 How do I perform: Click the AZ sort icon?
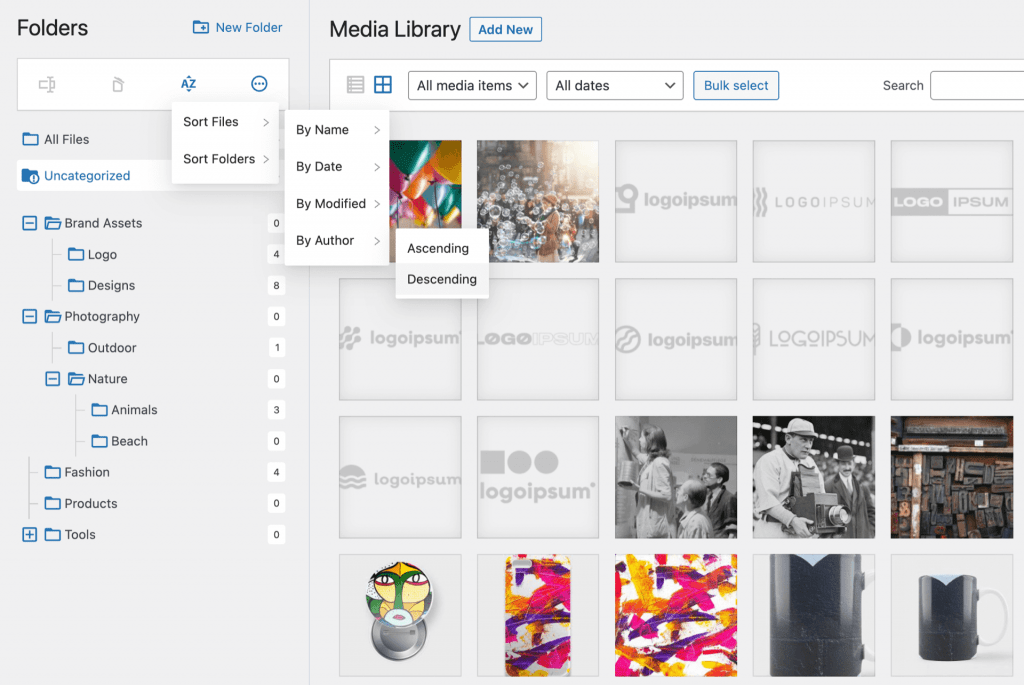click(189, 84)
